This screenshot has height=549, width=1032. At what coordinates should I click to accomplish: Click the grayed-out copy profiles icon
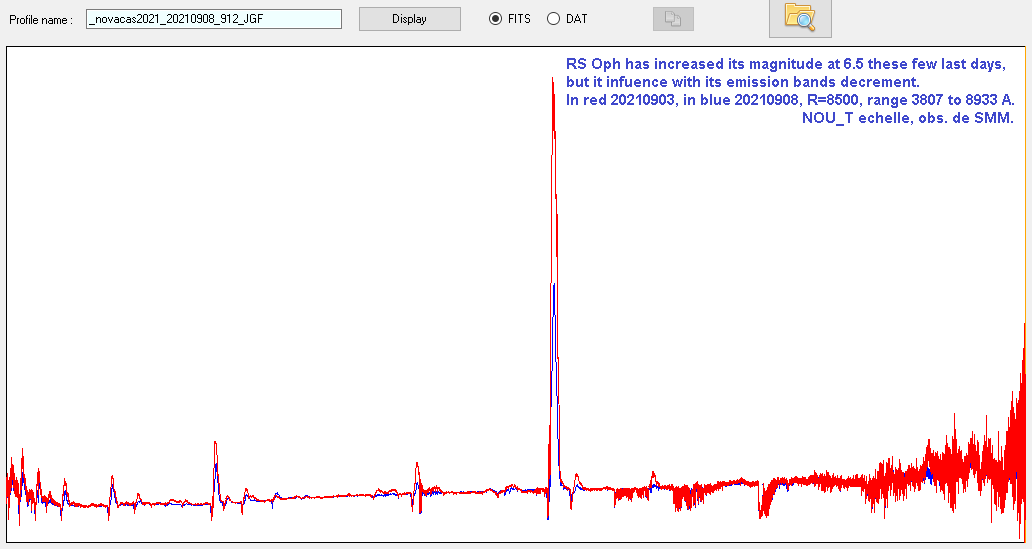(672, 19)
